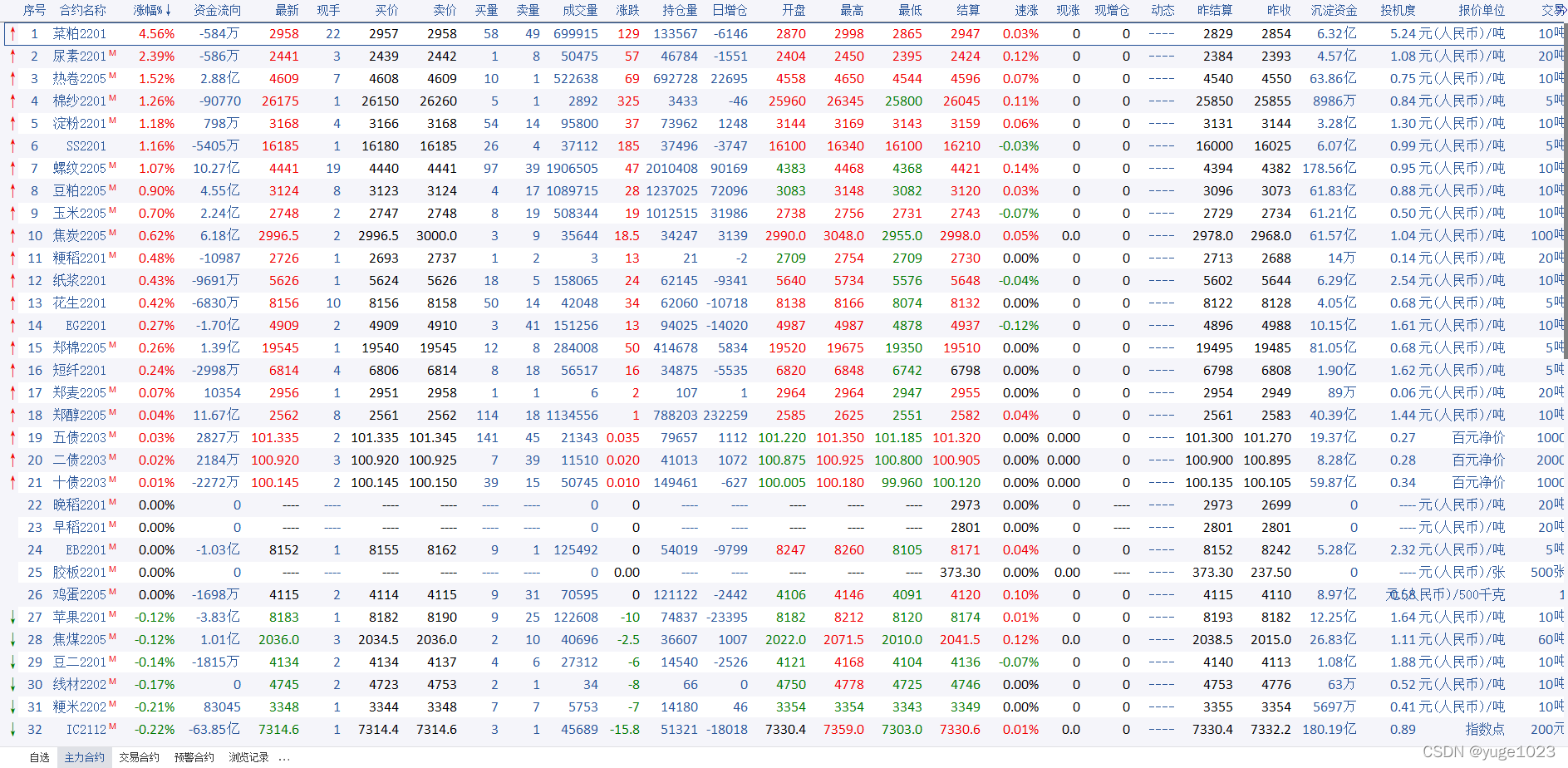Sort by the 成交量 column header
Viewport: 1568px width, 768px height.
tap(580, 10)
